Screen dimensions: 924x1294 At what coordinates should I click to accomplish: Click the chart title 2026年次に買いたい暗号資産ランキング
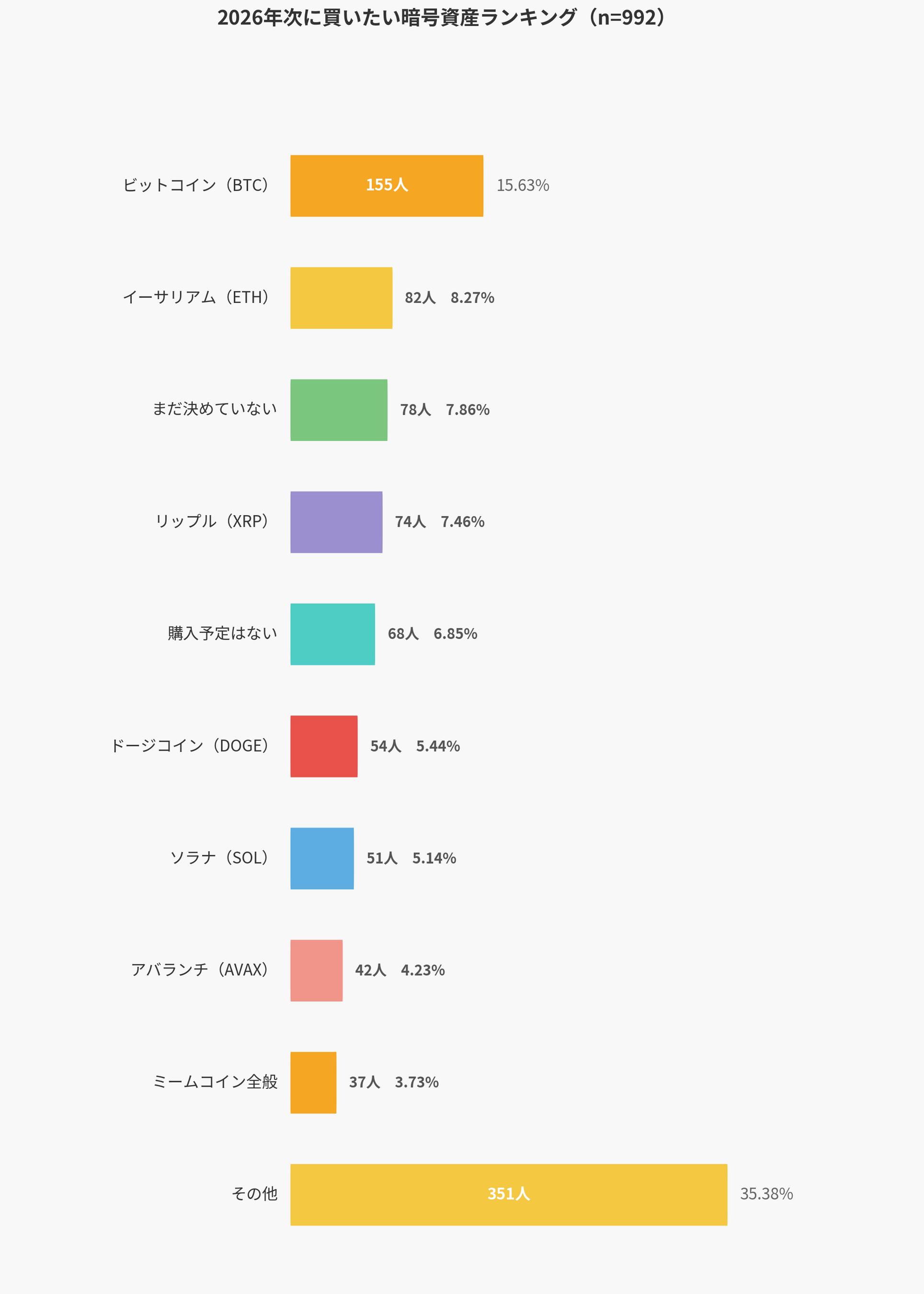pos(441,18)
